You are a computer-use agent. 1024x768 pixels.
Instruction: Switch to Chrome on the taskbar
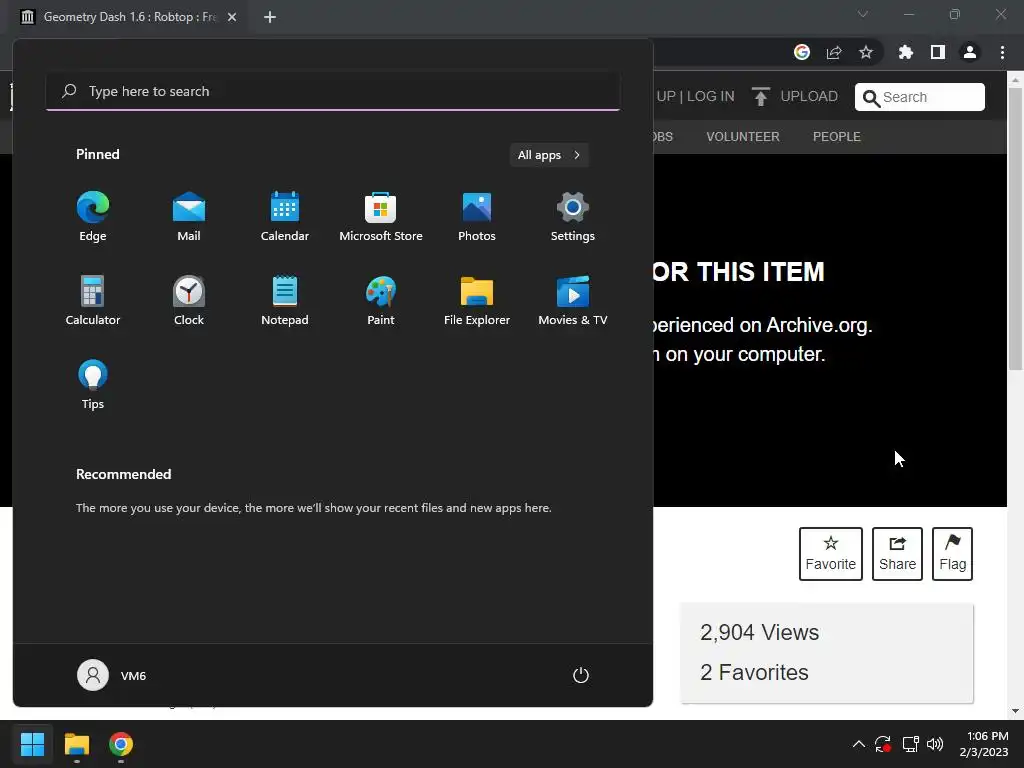coord(121,744)
